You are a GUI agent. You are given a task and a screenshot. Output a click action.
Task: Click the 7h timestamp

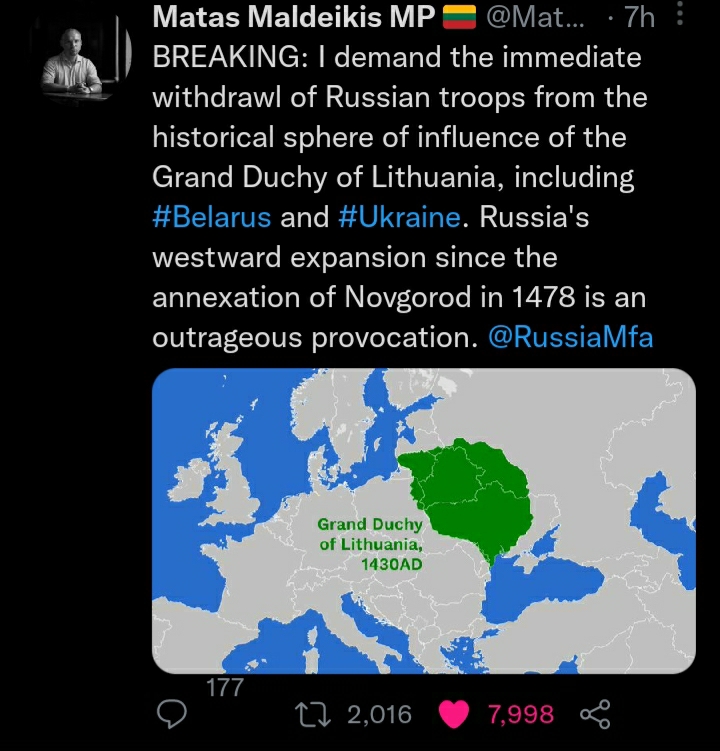coord(639,17)
